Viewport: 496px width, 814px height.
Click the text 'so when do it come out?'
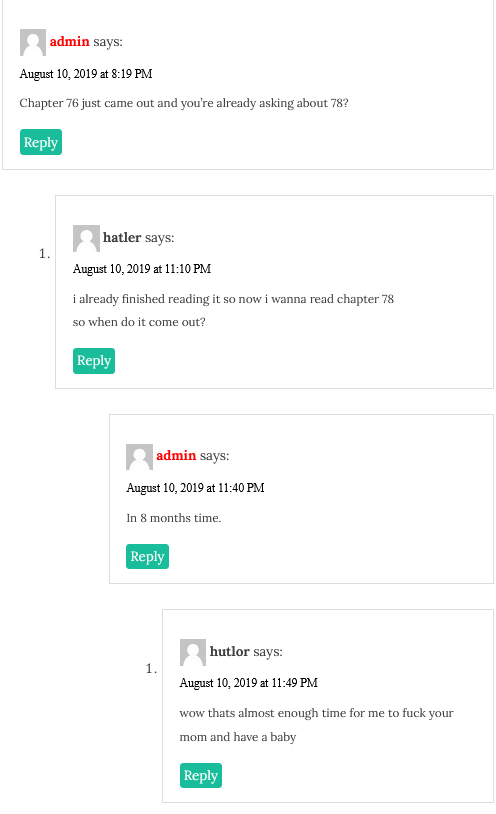tap(139, 322)
